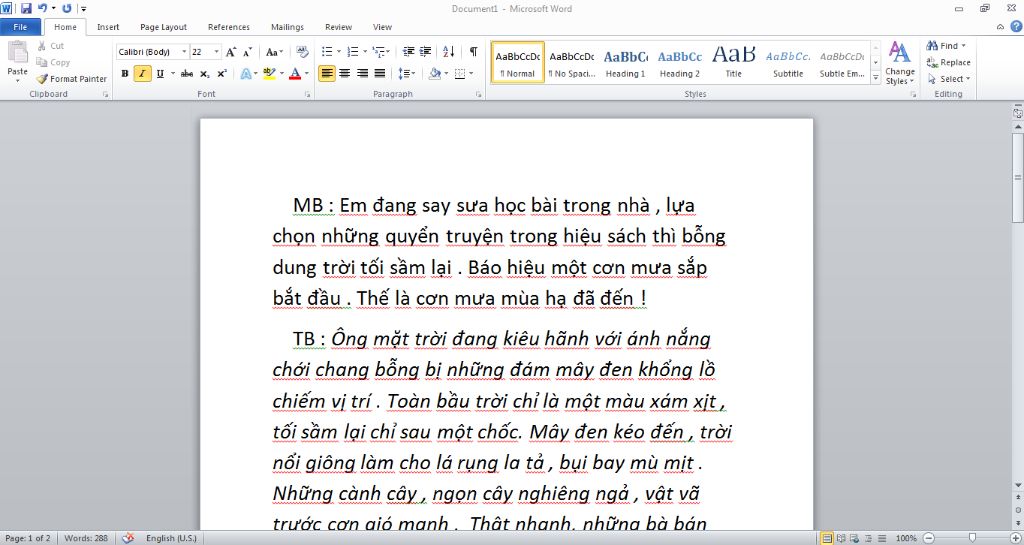
Task: Open the font size dropdown
Action: click(x=217, y=52)
